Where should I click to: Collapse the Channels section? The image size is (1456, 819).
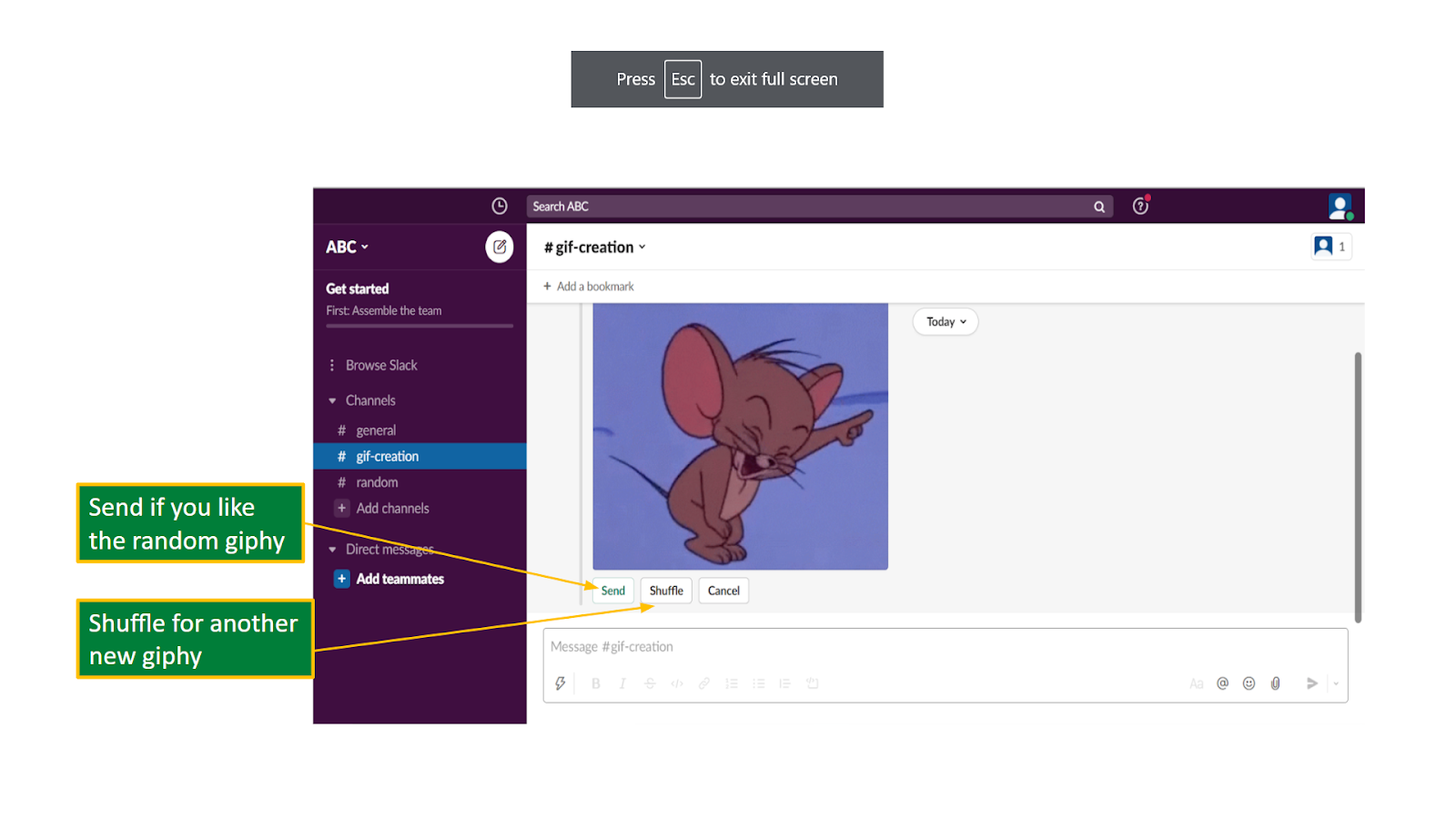[331, 400]
